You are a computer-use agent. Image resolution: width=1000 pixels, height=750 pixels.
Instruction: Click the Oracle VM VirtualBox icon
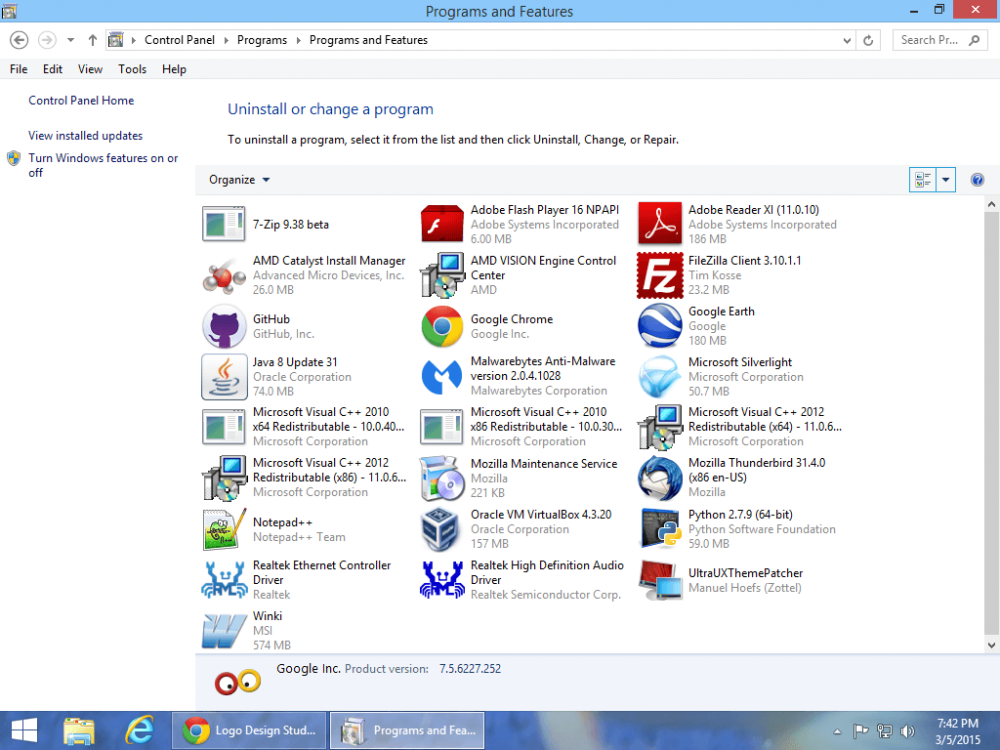tap(442, 529)
